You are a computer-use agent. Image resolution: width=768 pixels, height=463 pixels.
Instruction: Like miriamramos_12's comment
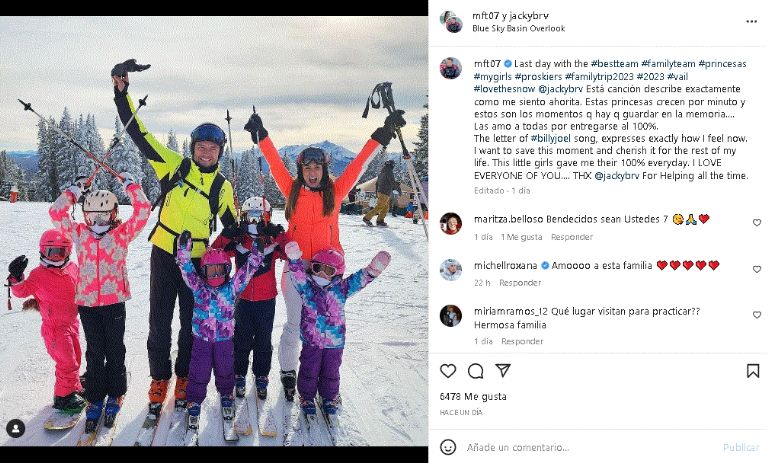(757, 315)
